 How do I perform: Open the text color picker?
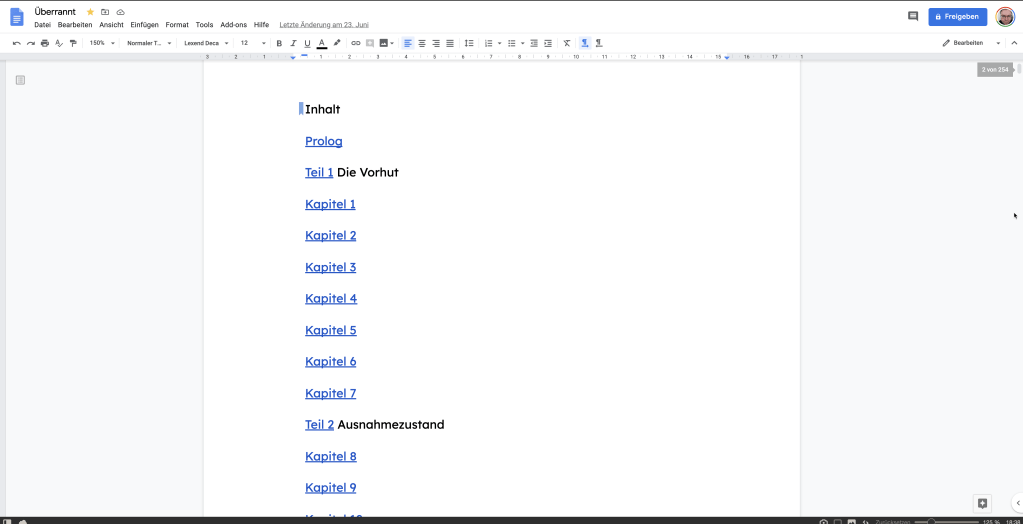tap(322, 43)
